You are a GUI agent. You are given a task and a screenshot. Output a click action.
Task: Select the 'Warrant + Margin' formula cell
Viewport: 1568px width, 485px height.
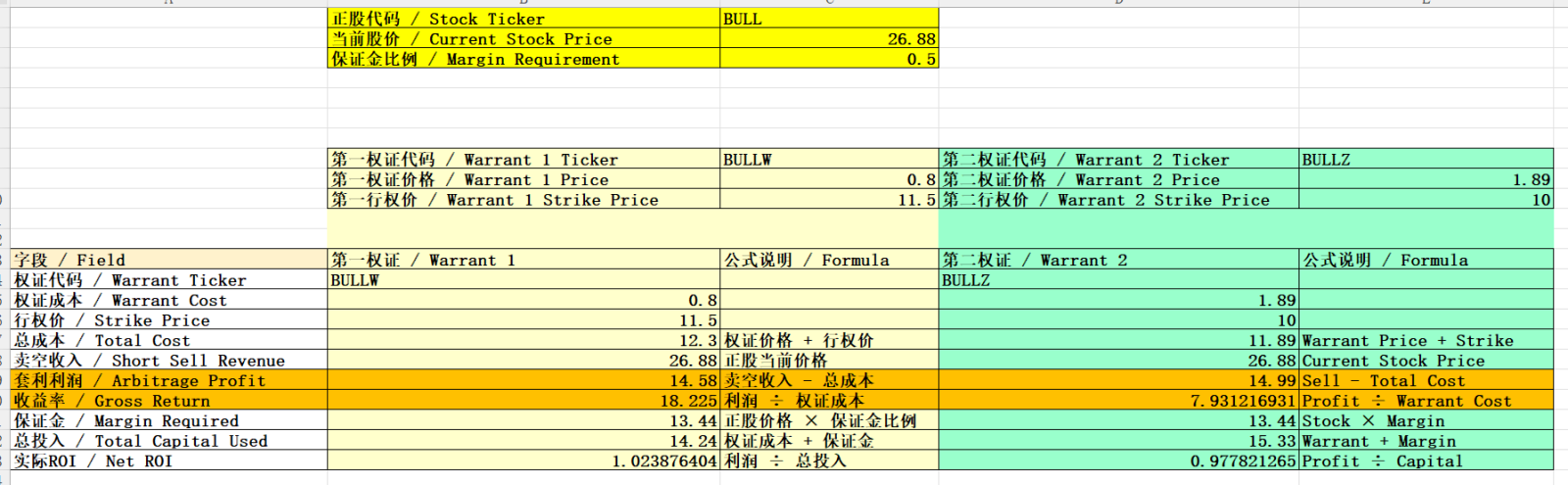point(1426,441)
